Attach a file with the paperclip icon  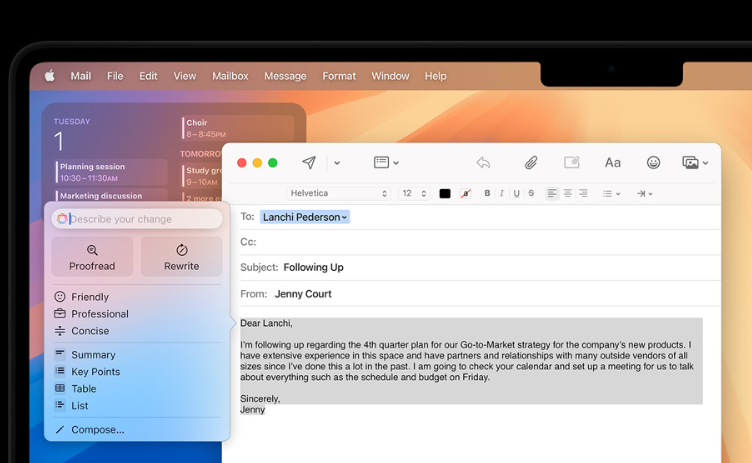pyautogui.click(x=531, y=163)
